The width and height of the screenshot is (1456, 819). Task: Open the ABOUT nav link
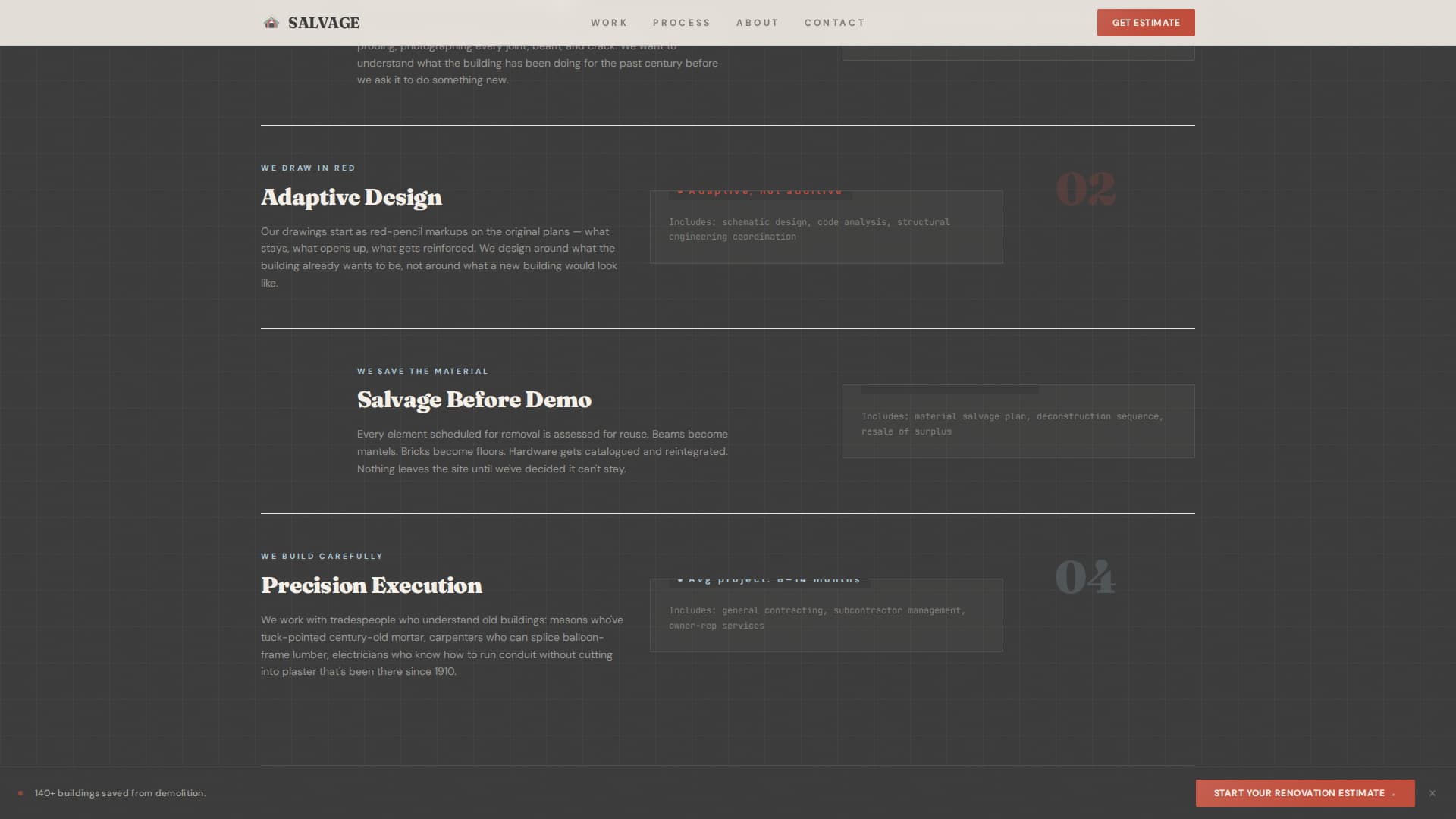tap(757, 23)
